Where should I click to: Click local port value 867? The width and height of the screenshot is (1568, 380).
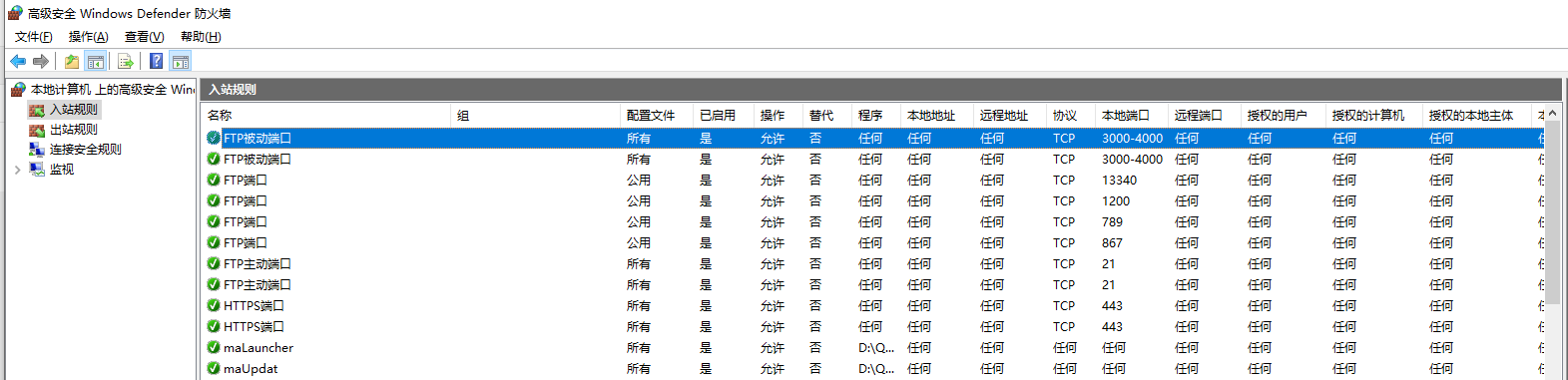1112,242
